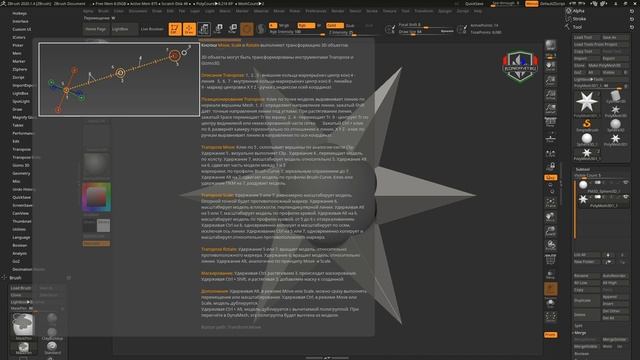640x360 pixels.
Task: Select the Move transform button
Action: tap(204, 29)
